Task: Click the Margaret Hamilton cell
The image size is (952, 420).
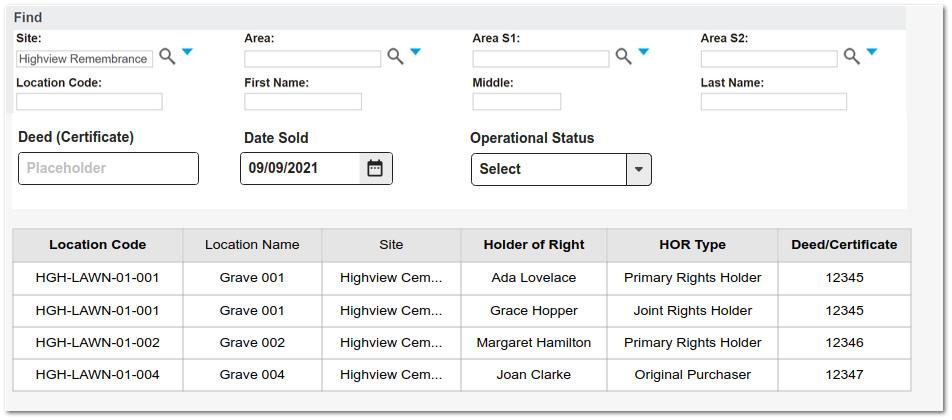Action: [x=534, y=343]
